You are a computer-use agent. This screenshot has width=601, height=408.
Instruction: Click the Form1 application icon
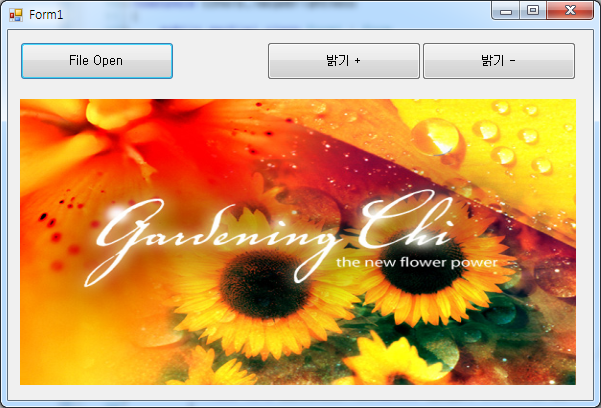pos(16,15)
